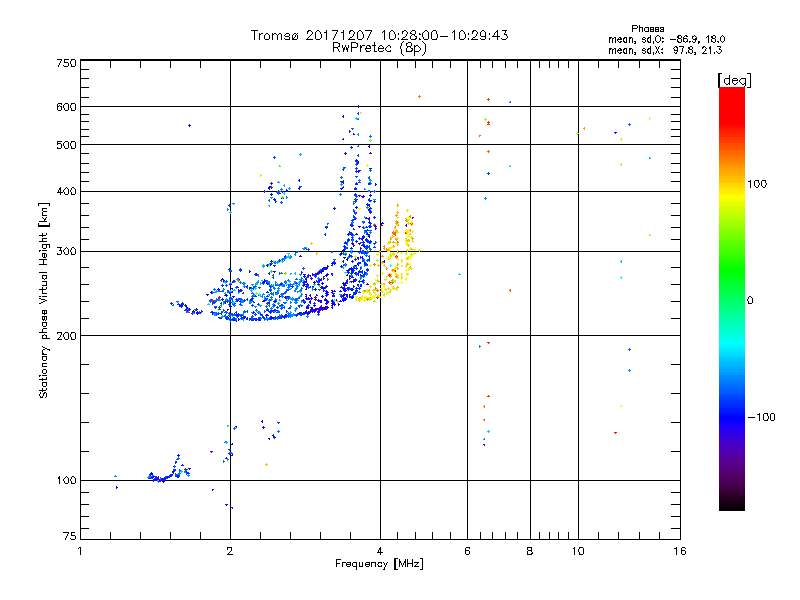Viewport: 800px width, 600px height.
Task: Click the x-axis tick label '2'
Action: point(230,551)
